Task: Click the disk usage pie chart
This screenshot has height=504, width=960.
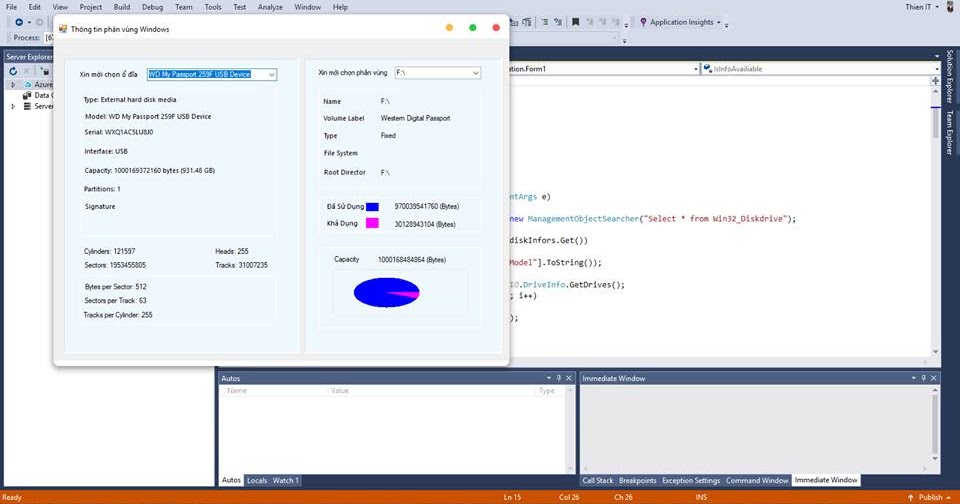Action: (x=386, y=292)
